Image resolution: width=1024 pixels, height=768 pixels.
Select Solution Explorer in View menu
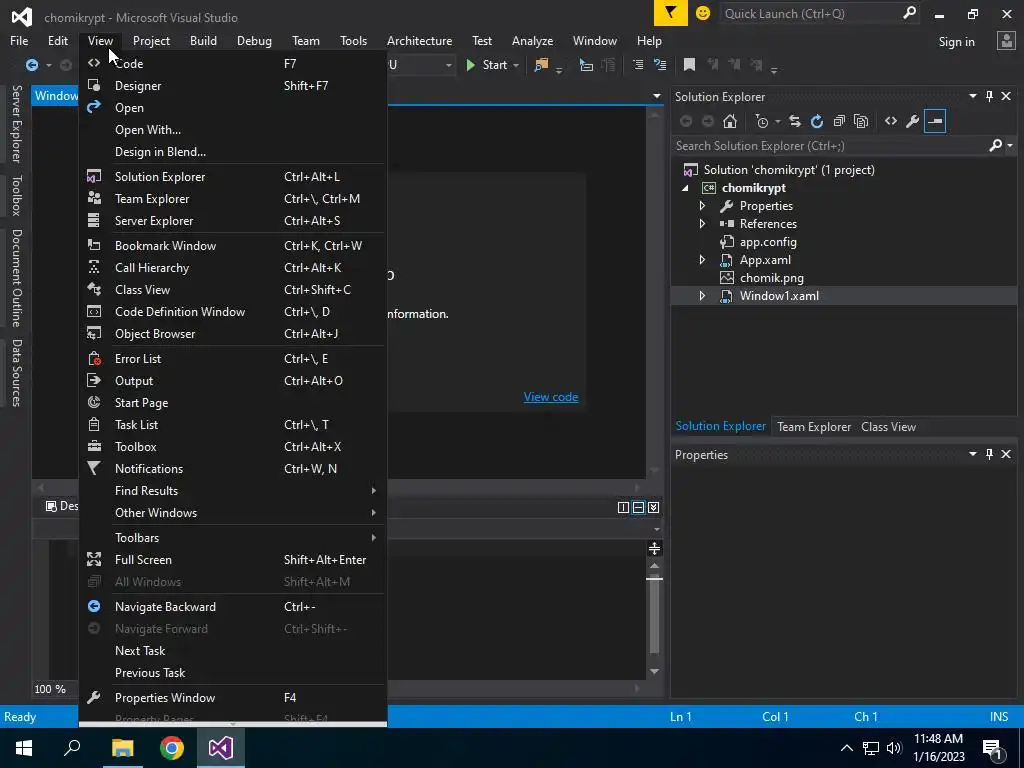[232, 177]
